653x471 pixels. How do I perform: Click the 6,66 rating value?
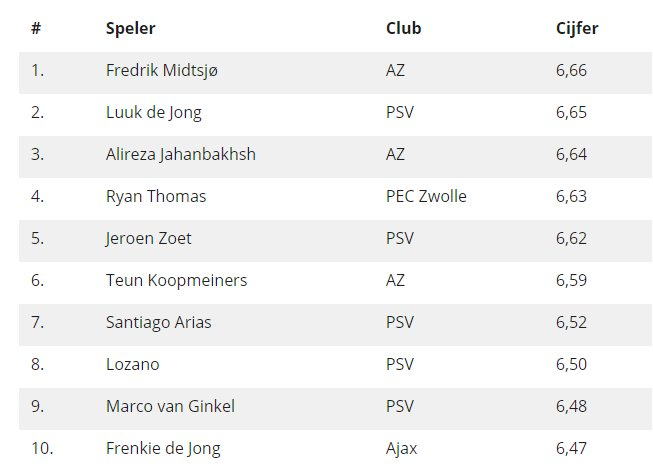point(571,70)
